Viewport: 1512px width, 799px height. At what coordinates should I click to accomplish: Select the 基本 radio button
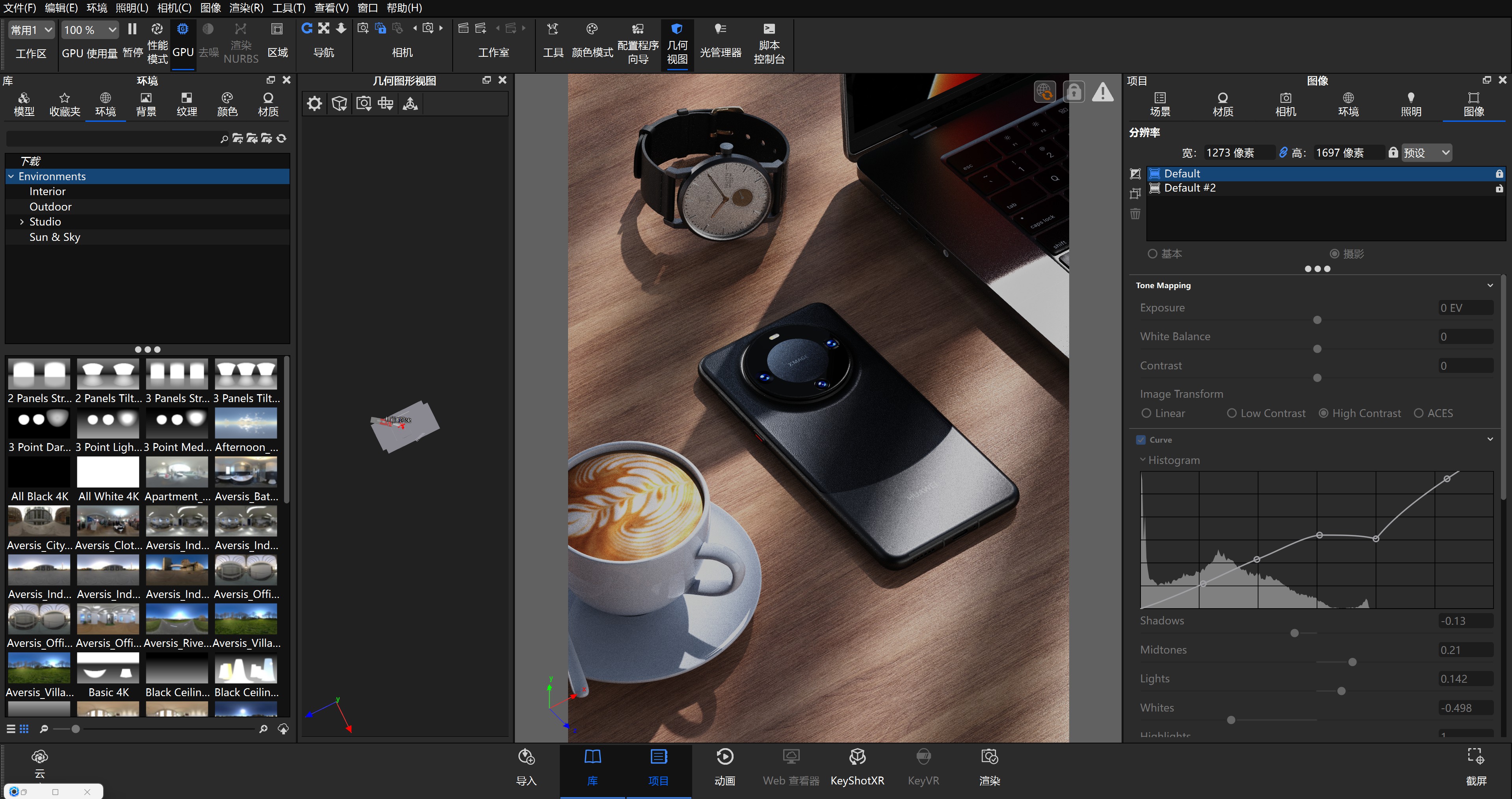click(1152, 253)
